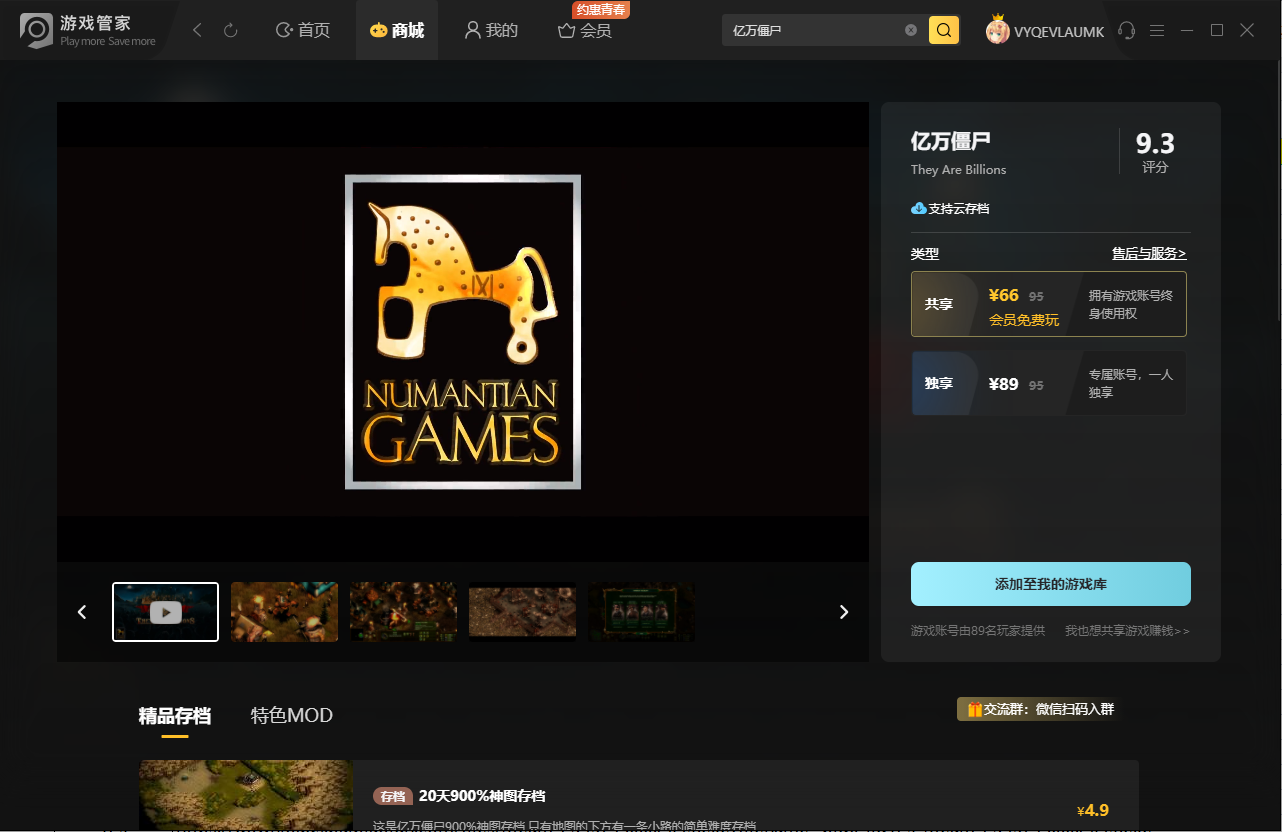
Task: Click the 游戏管家 logo
Action: tap(88, 30)
